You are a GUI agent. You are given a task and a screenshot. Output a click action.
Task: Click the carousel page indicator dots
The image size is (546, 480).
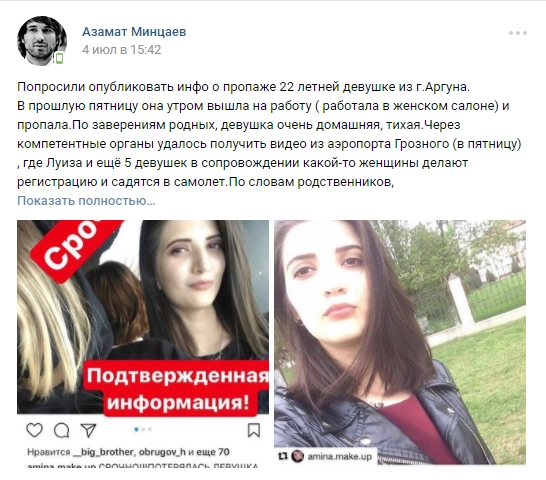[x=143, y=429]
